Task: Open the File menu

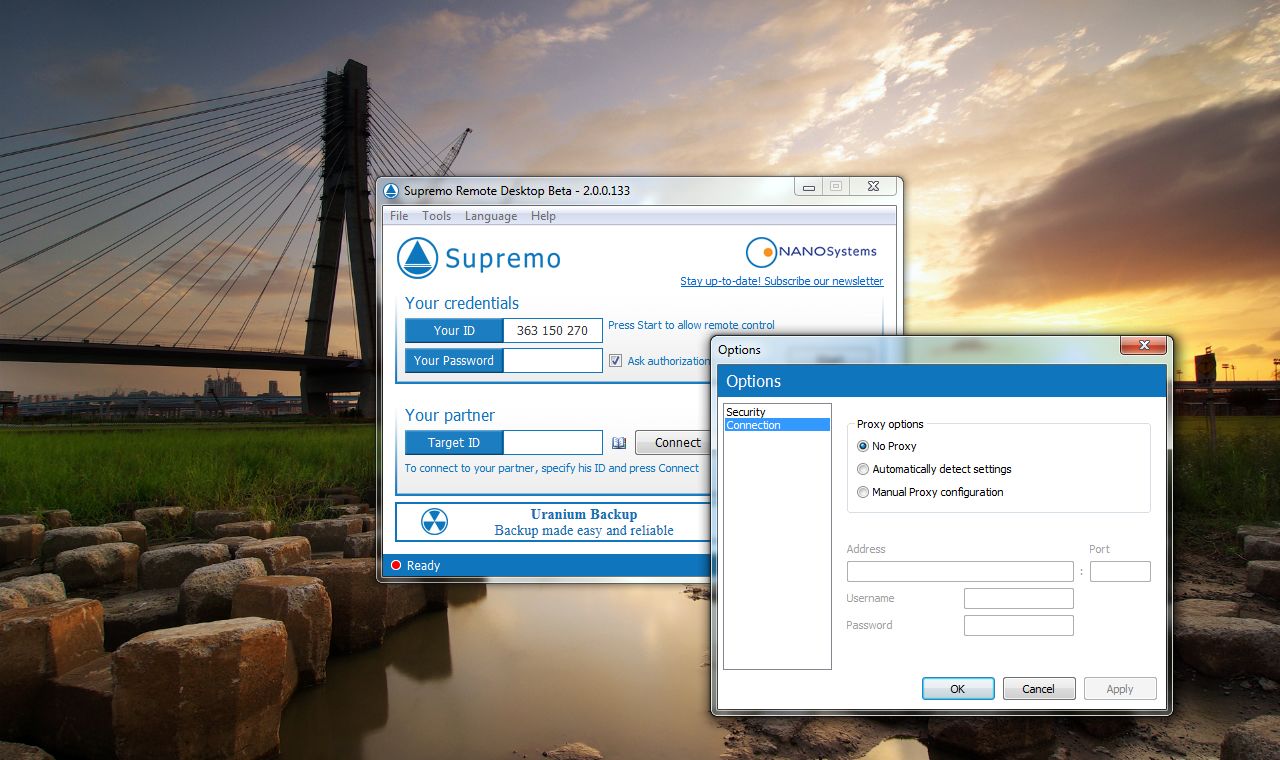Action: (x=399, y=216)
